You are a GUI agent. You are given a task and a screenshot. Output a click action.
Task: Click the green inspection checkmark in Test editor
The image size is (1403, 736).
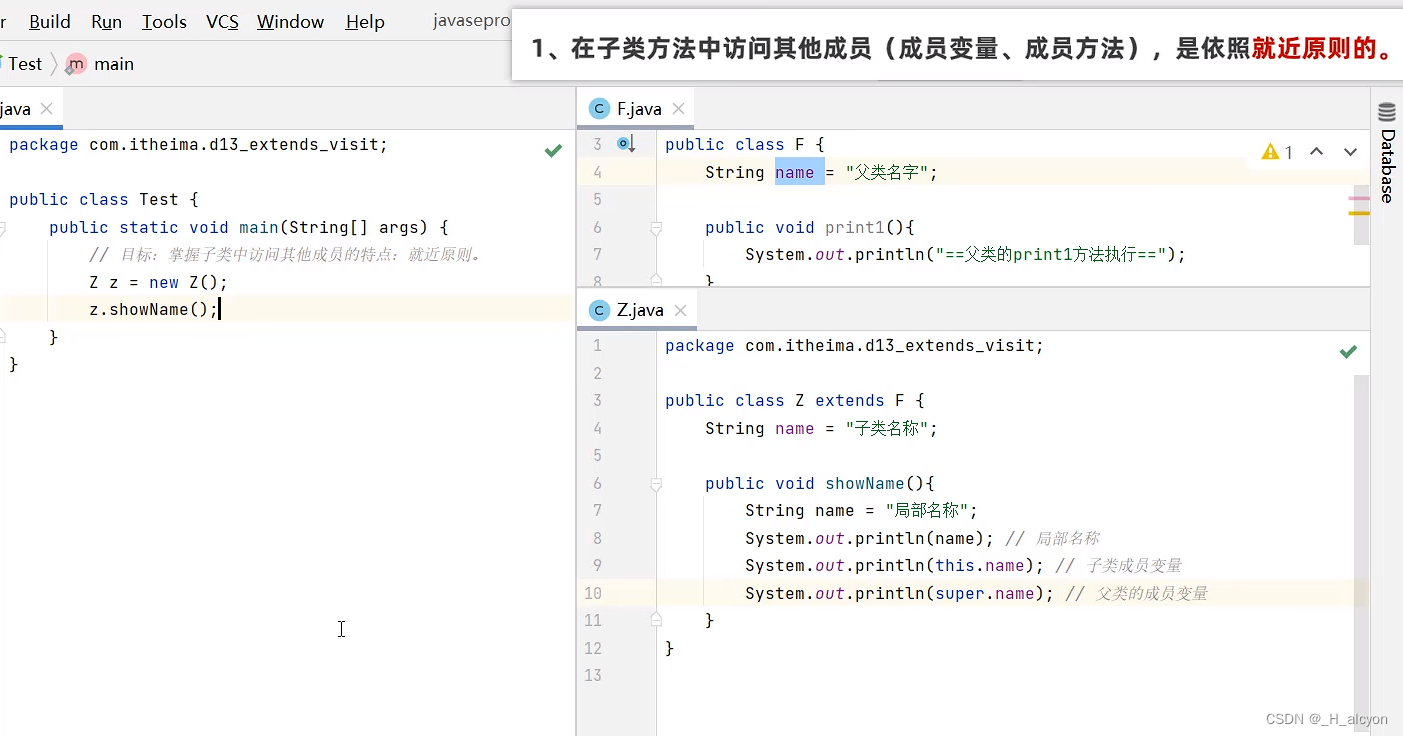553,150
